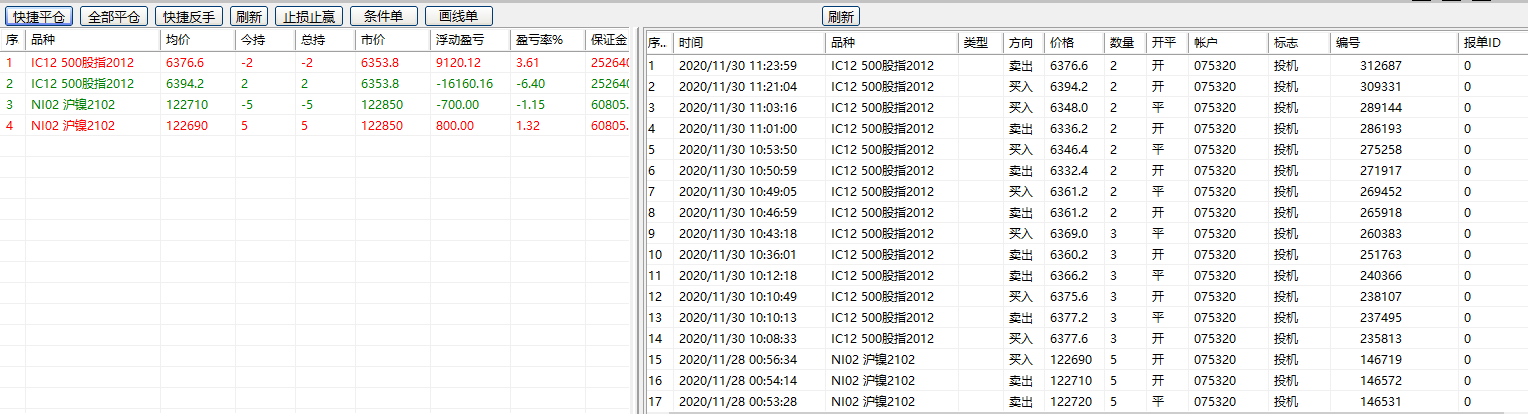Select trade record at 10:53:50
This screenshot has height=414, width=1528.
1086,149
